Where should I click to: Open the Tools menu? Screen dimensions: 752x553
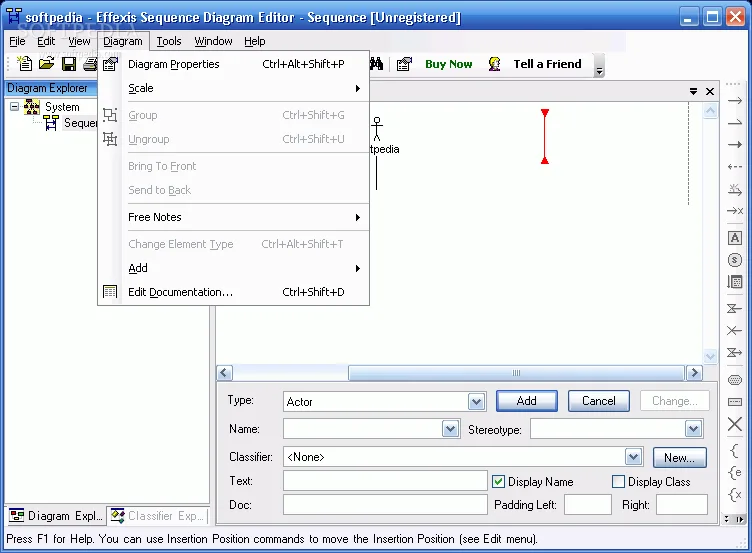(x=169, y=41)
